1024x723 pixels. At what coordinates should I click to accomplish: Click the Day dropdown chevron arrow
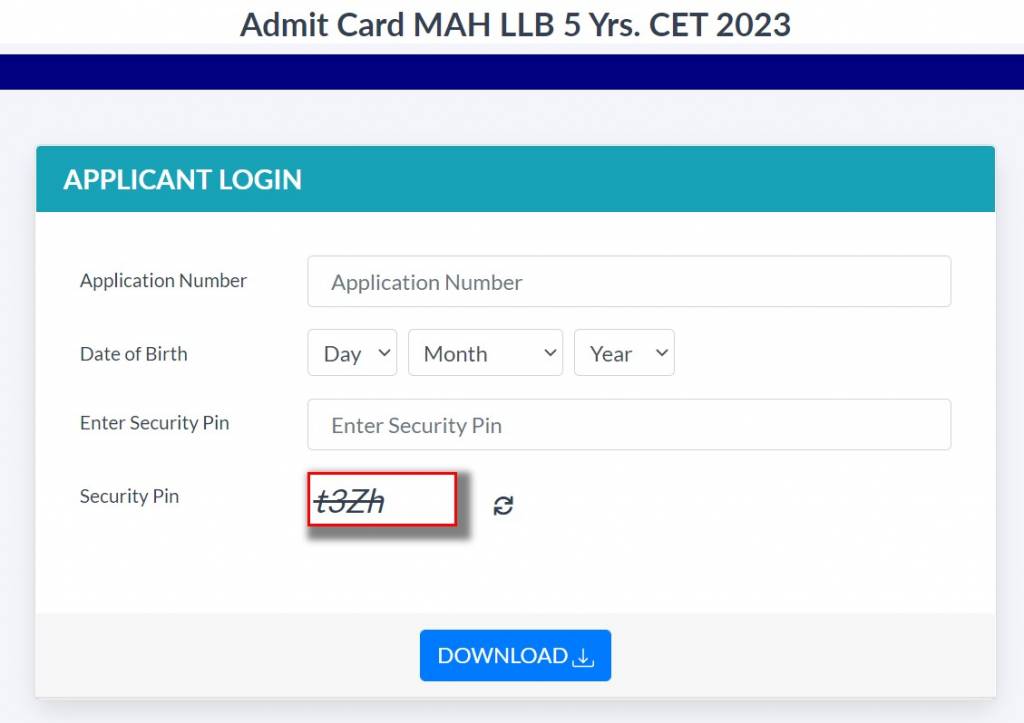(382, 353)
